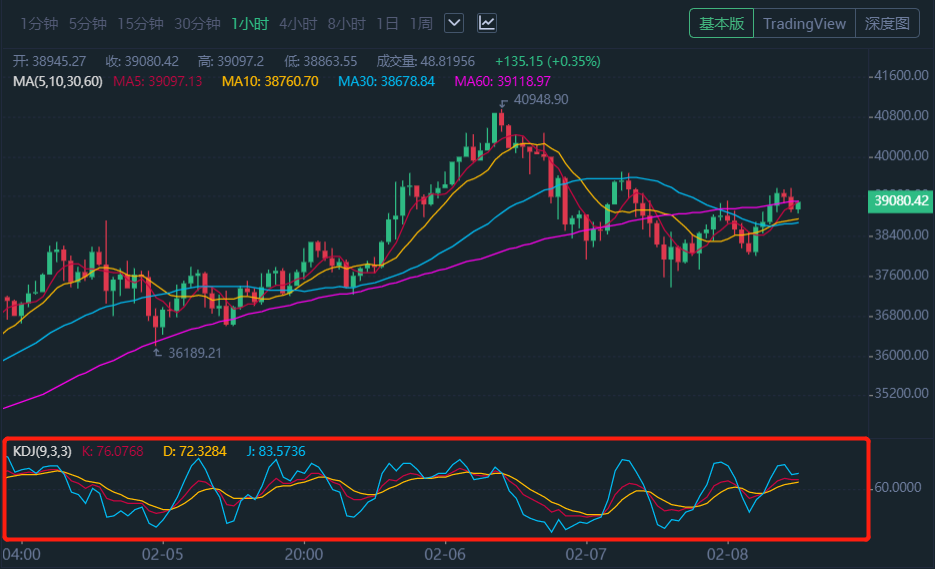Switch to the 5分钟 interval

(87, 23)
